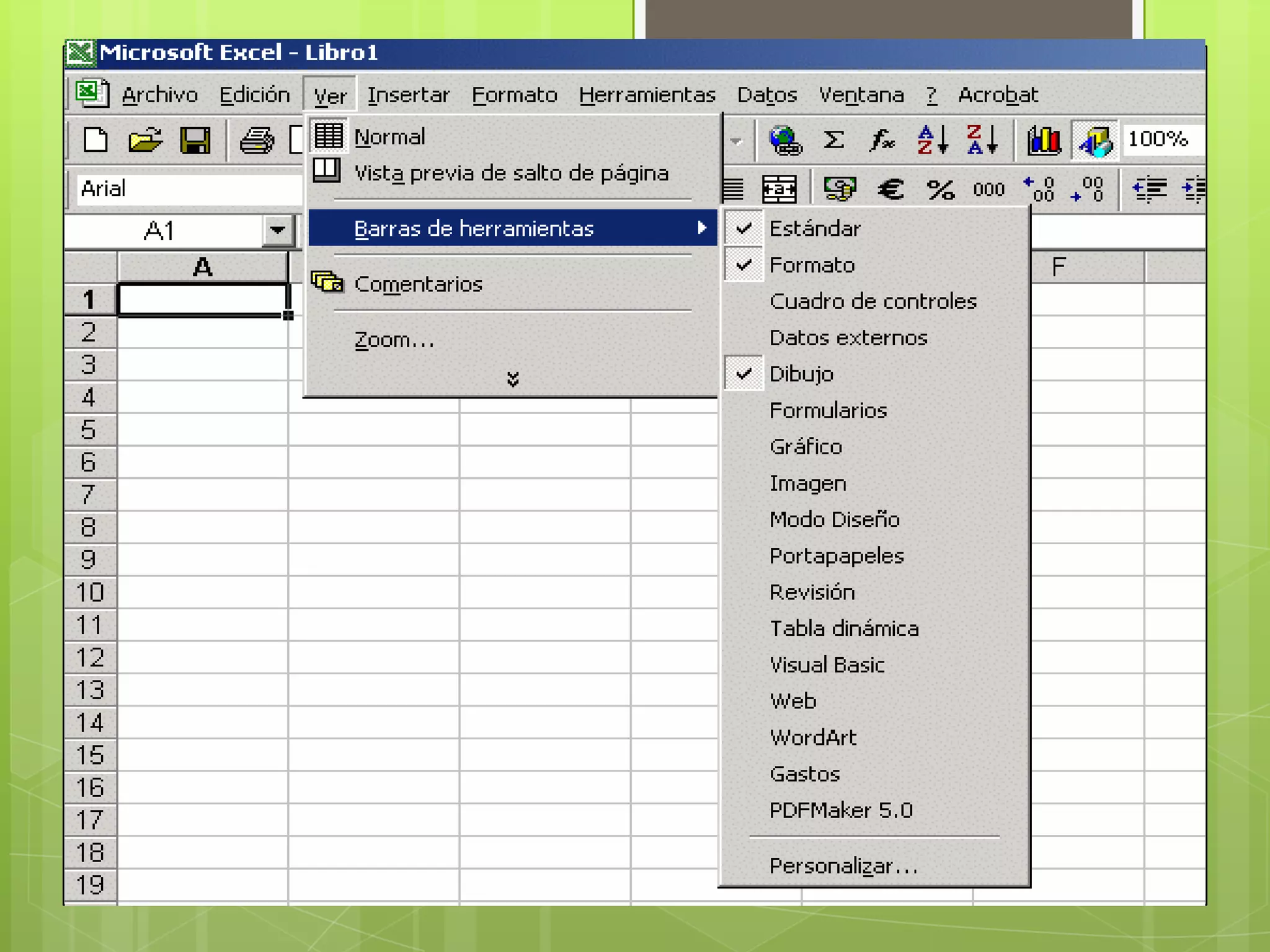Click the Open folder icon
This screenshot has width=1270, height=952.
(144, 139)
